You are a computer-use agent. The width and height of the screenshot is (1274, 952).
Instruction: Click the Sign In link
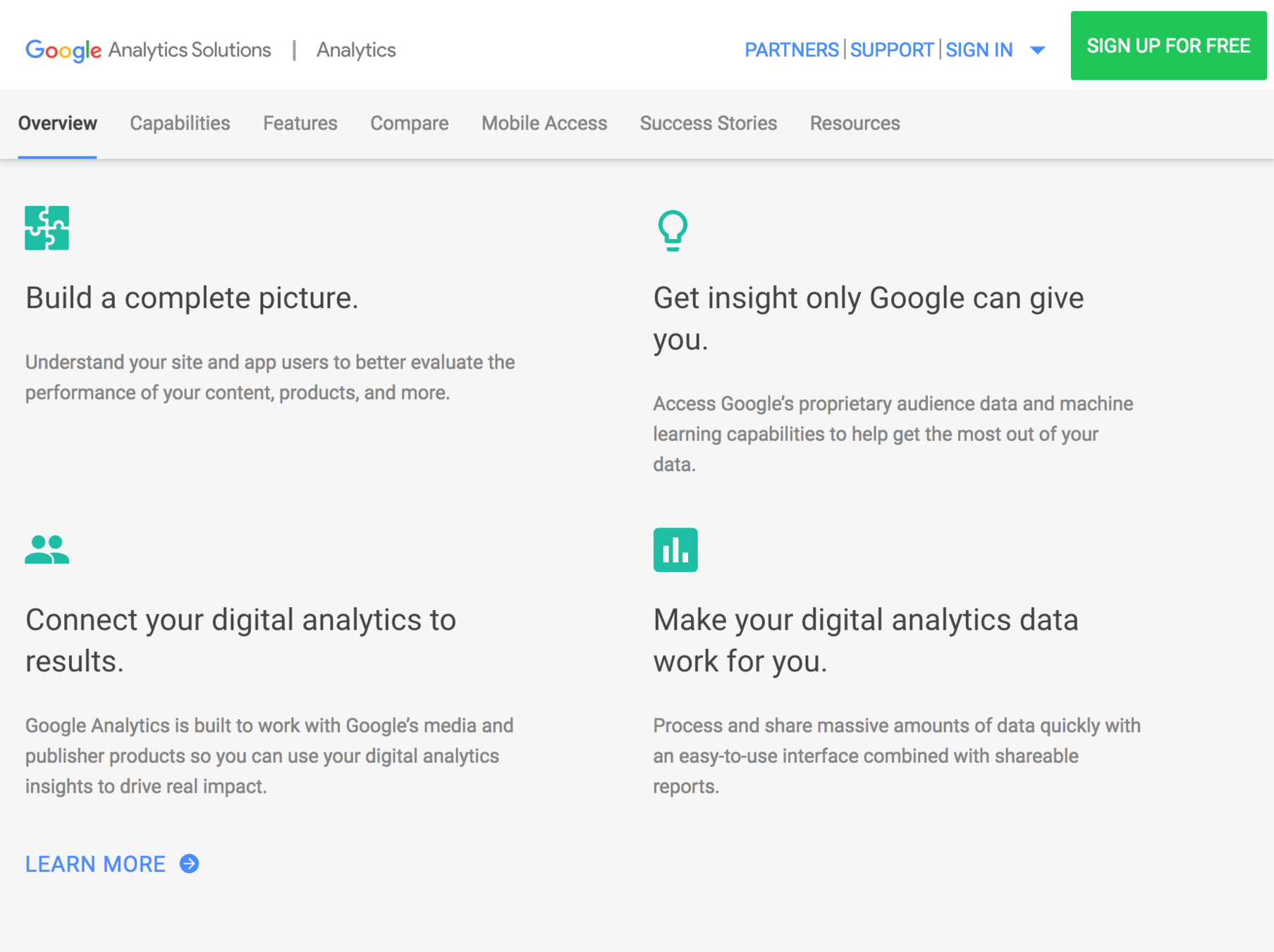coord(979,50)
